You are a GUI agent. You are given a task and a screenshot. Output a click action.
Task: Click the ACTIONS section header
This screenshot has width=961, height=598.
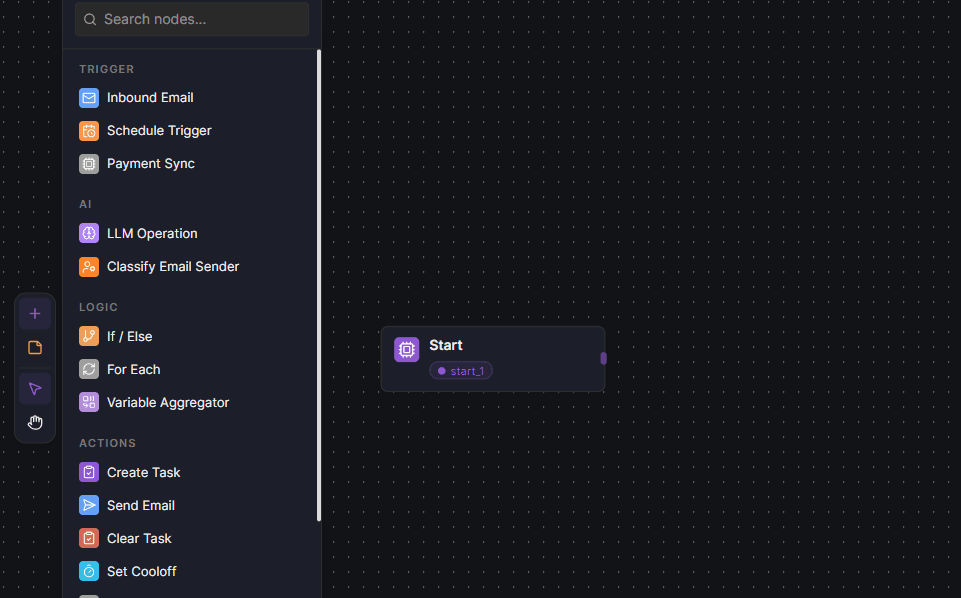[108, 443]
